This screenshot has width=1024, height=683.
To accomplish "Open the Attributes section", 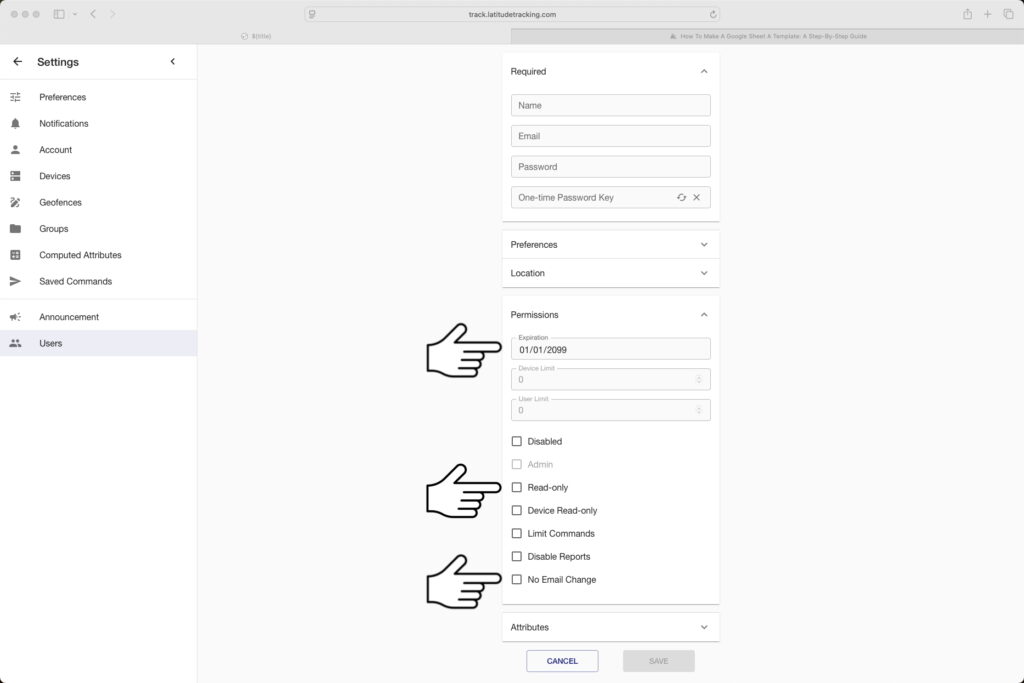I will tap(705, 627).
